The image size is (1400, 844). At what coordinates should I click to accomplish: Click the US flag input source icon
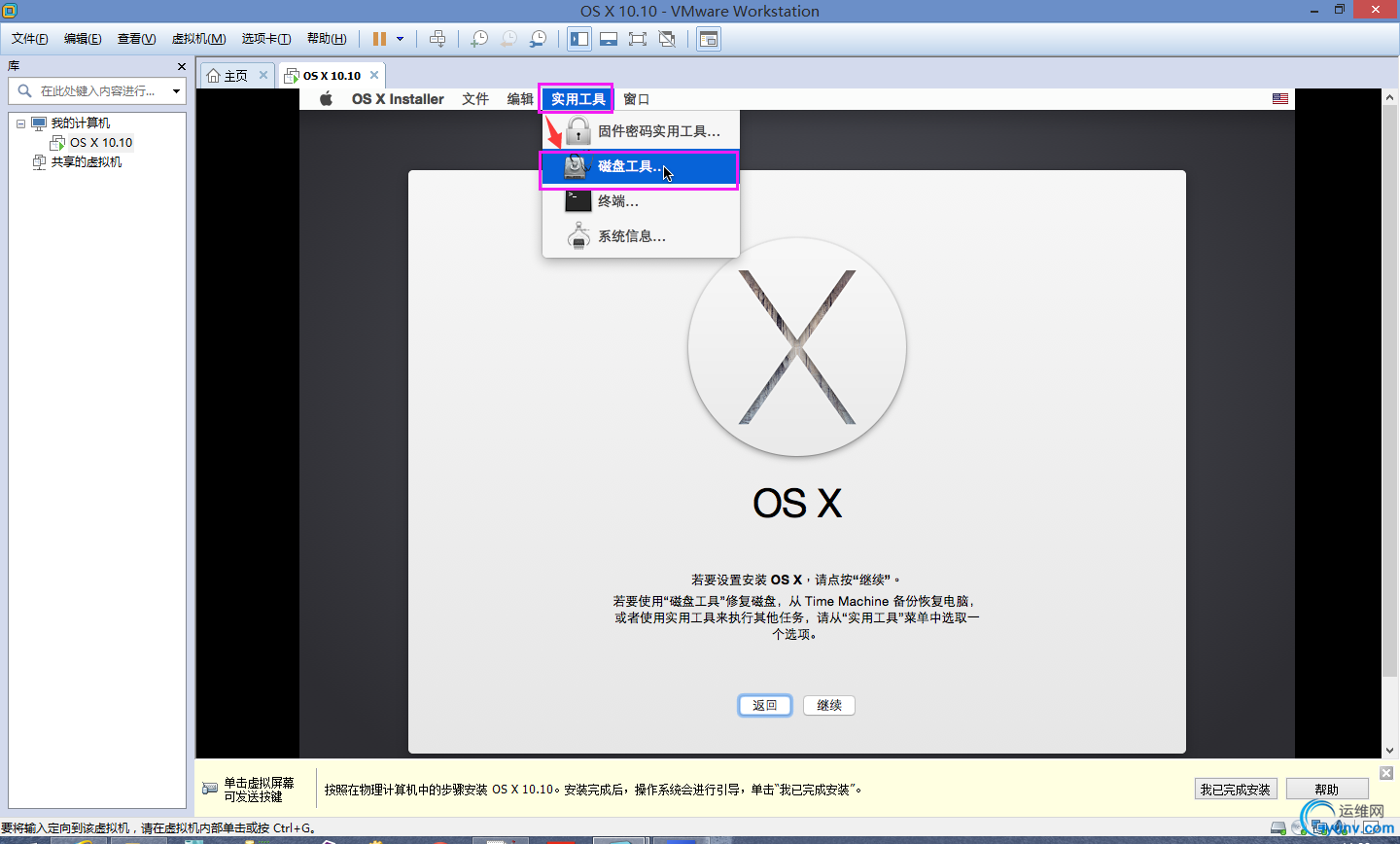(1280, 98)
